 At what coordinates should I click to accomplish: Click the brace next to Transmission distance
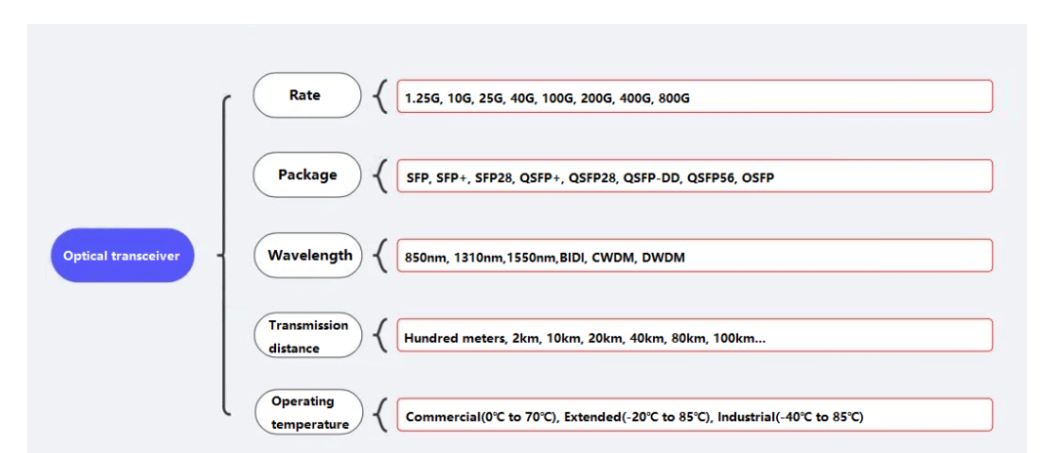(380, 335)
